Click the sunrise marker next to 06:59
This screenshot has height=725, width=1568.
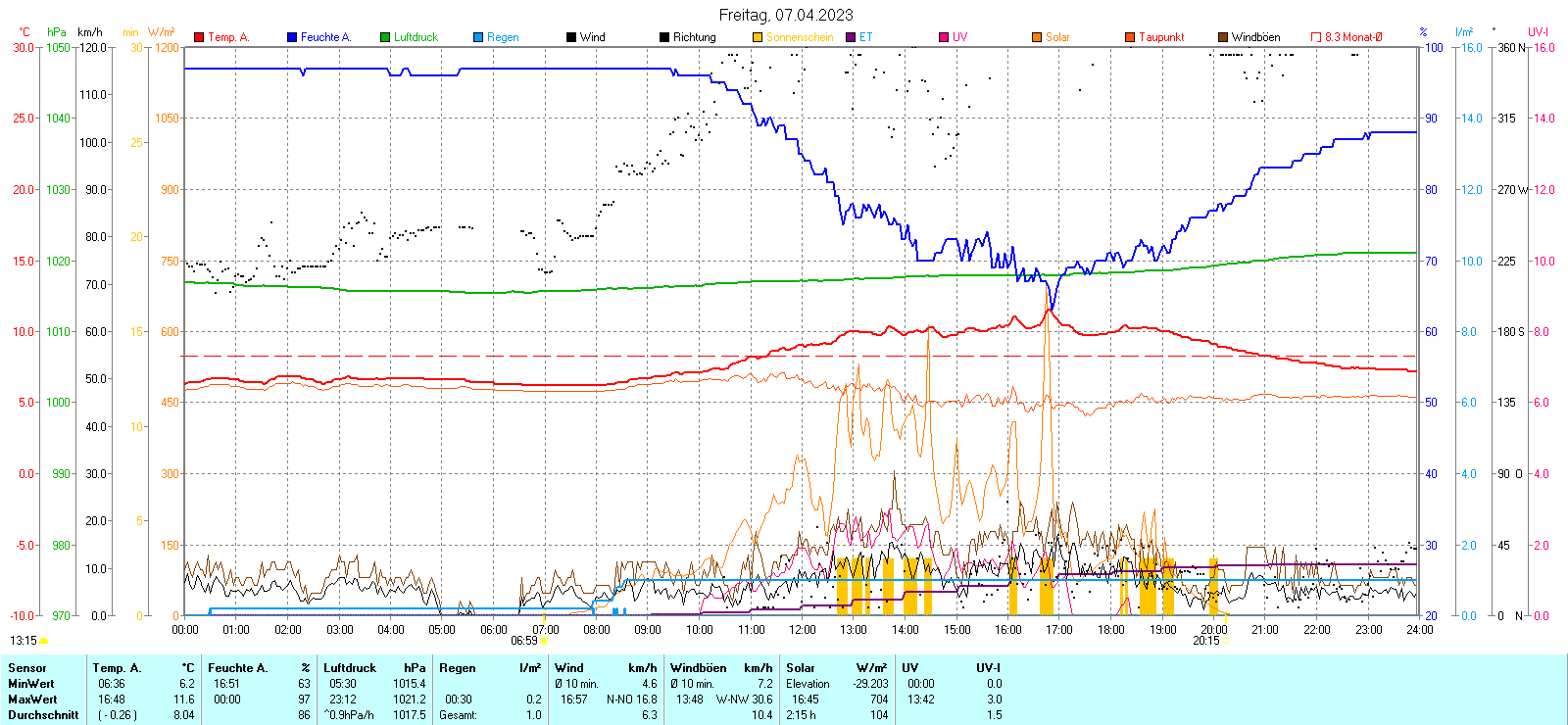(x=544, y=641)
